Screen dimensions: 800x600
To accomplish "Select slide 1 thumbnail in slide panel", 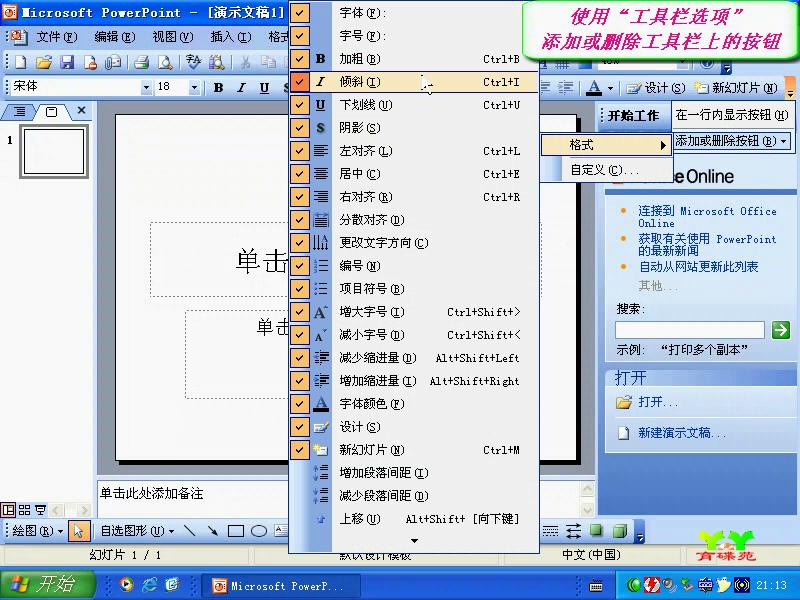I will (54, 152).
